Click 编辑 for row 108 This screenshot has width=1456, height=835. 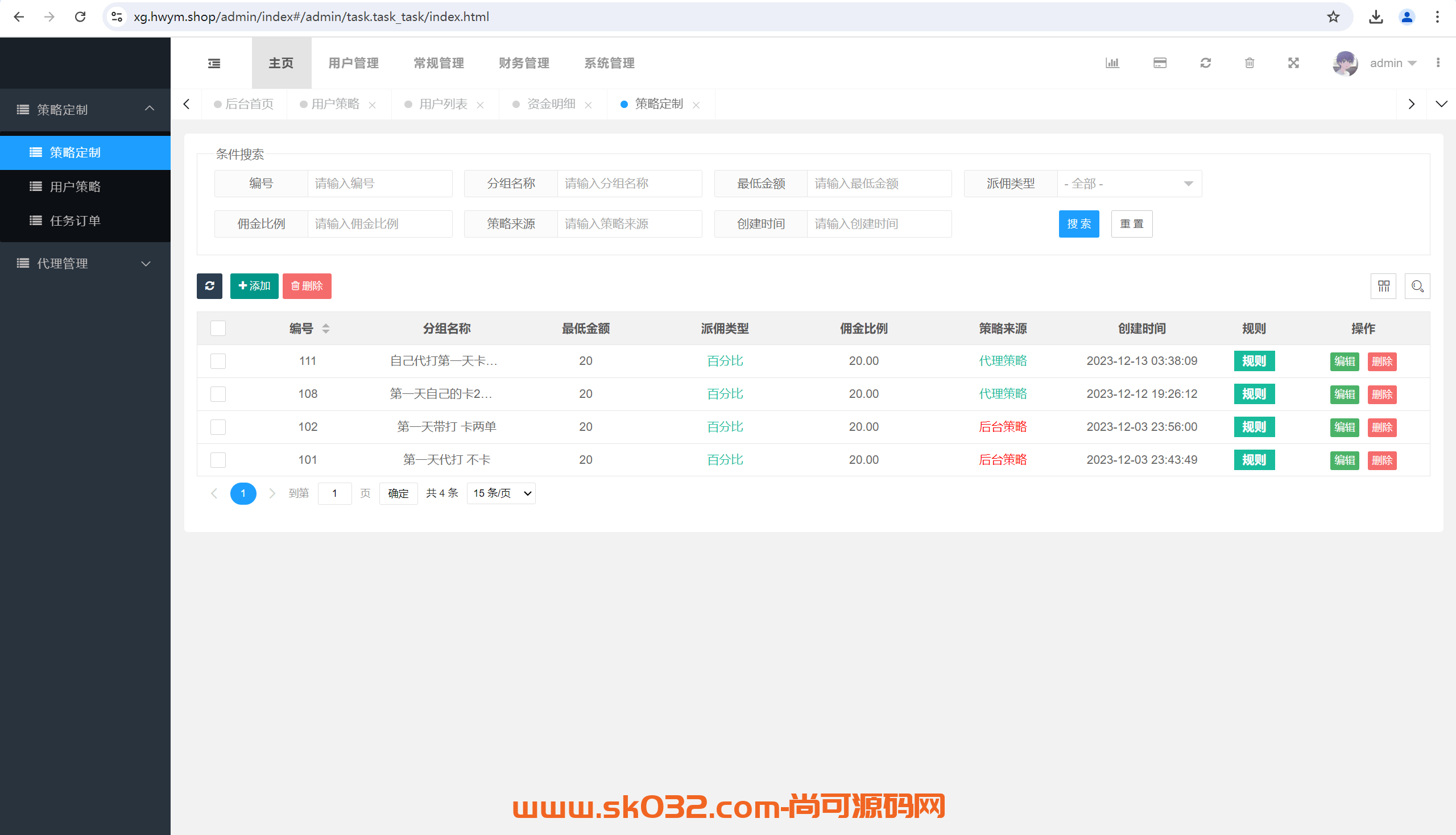coord(1344,394)
